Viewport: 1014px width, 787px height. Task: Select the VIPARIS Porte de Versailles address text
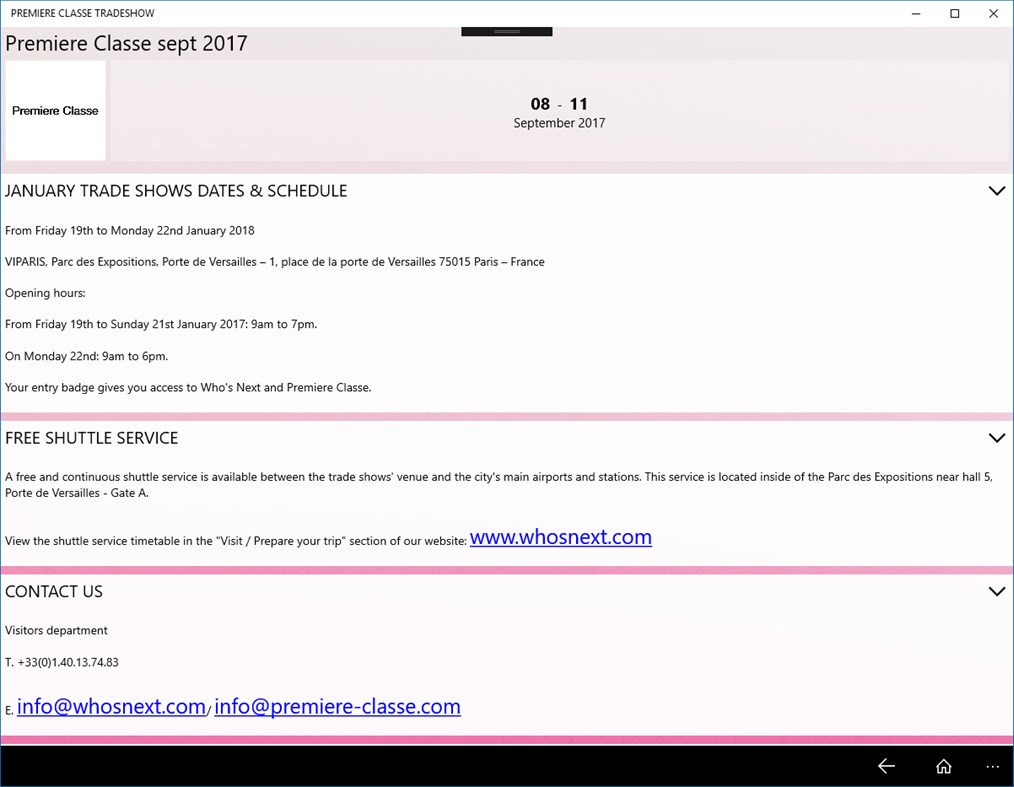[x=274, y=261]
